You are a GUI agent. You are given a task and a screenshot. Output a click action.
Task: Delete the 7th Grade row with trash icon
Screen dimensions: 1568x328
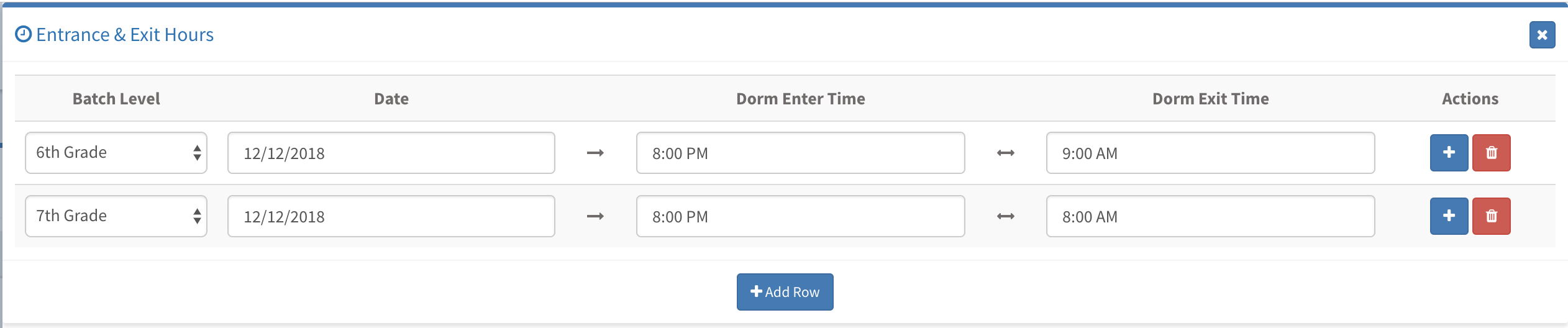coord(1492,216)
